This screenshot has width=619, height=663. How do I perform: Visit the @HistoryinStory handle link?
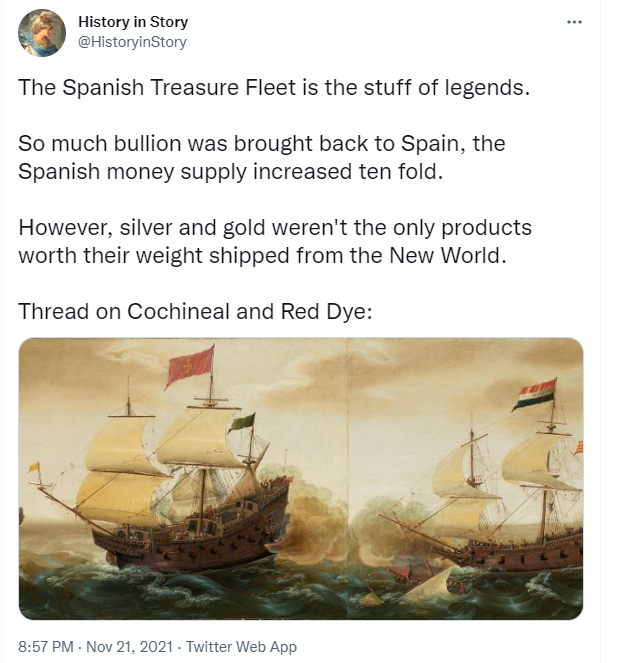pyautogui.click(x=132, y=42)
